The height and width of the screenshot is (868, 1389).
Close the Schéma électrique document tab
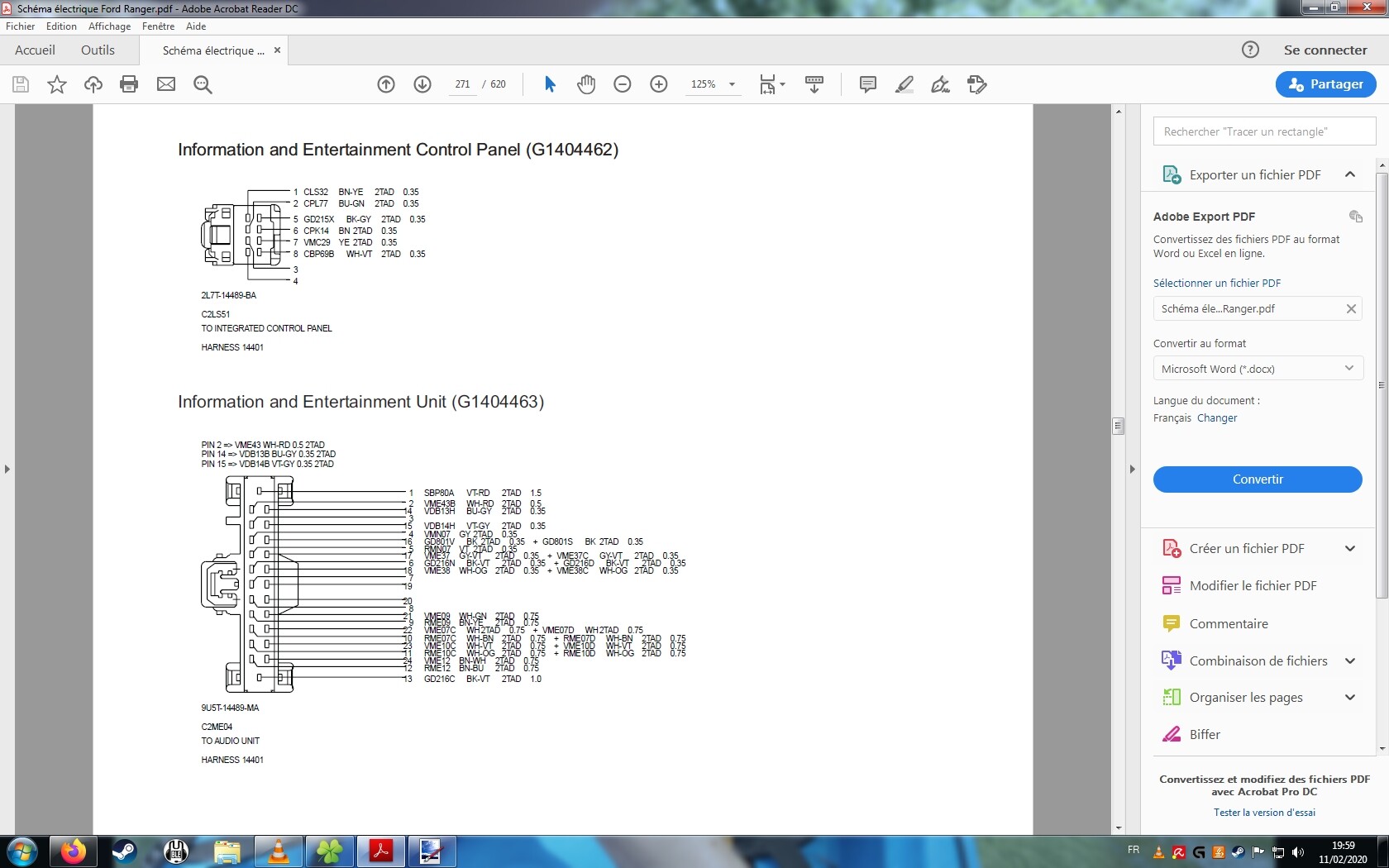tap(277, 50)
